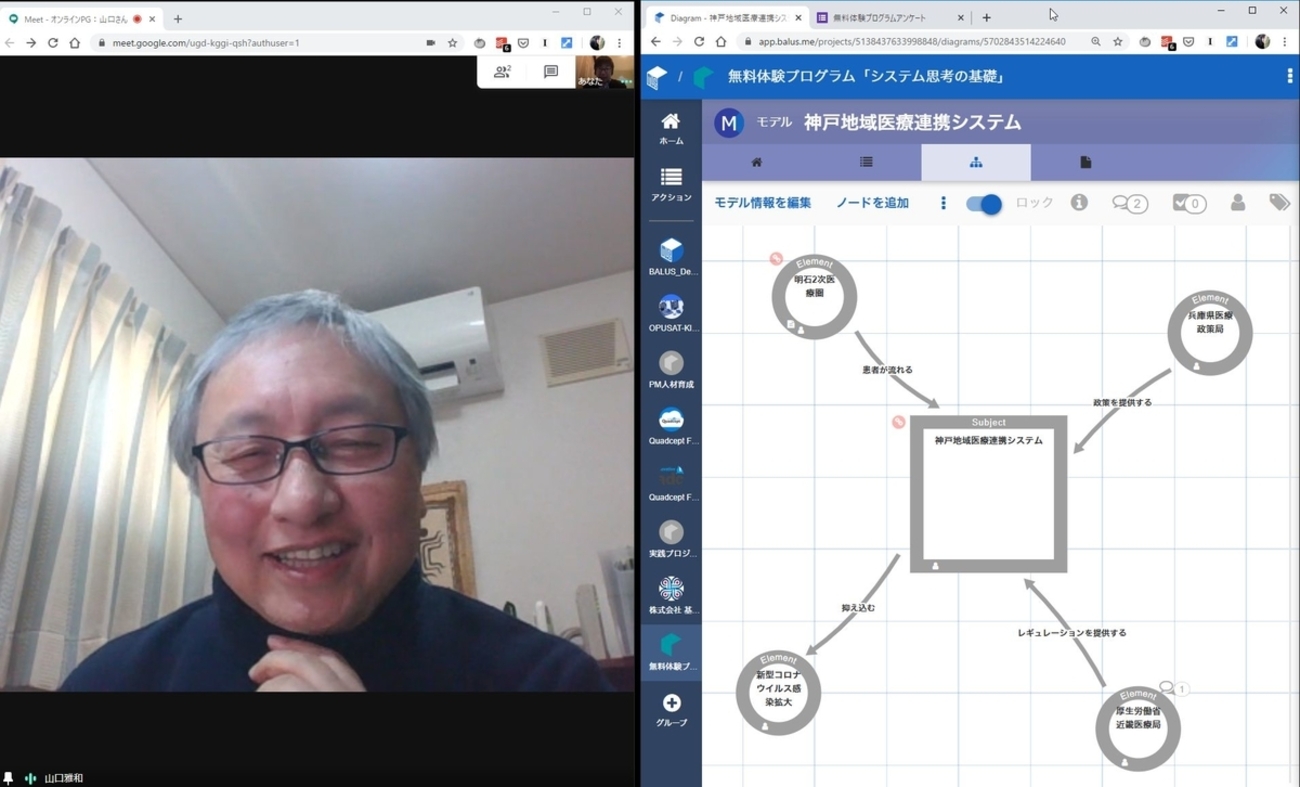Toggle the ロック lock switch

(x=984, y=204)
